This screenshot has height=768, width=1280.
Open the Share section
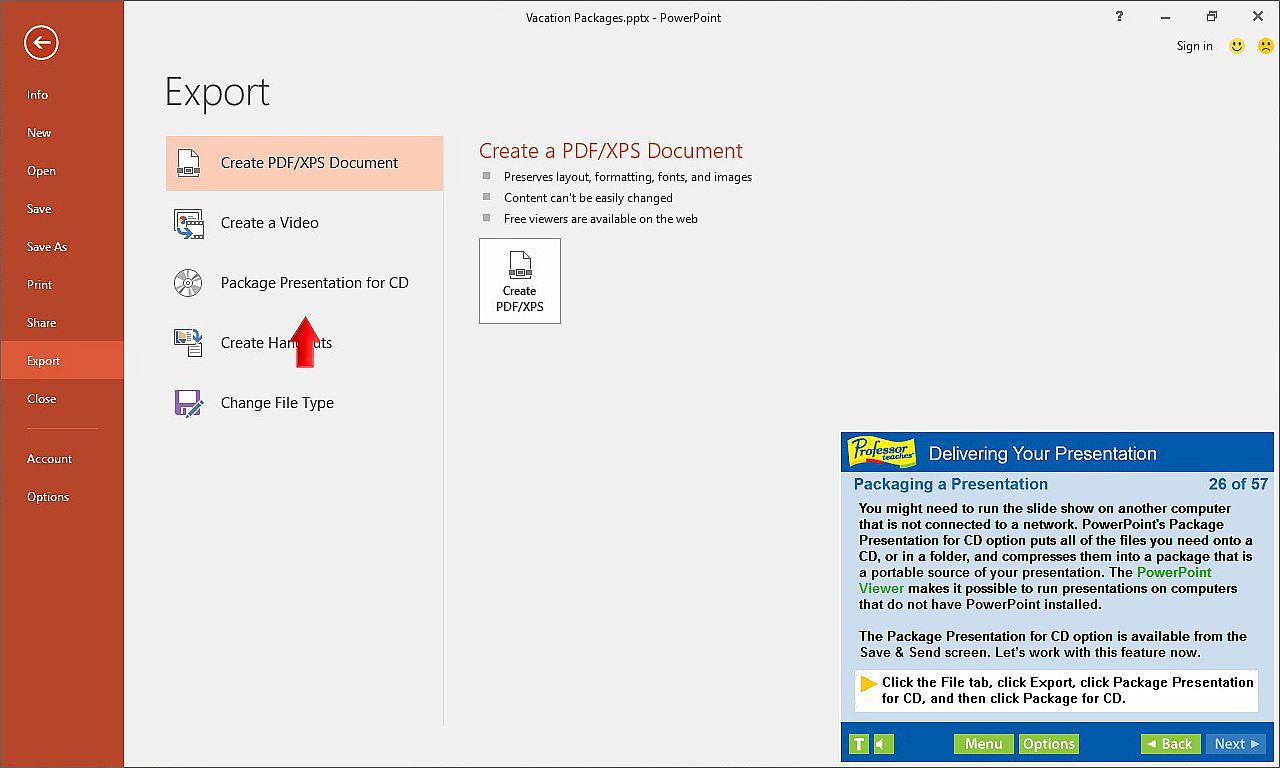[x=62, y=323]
